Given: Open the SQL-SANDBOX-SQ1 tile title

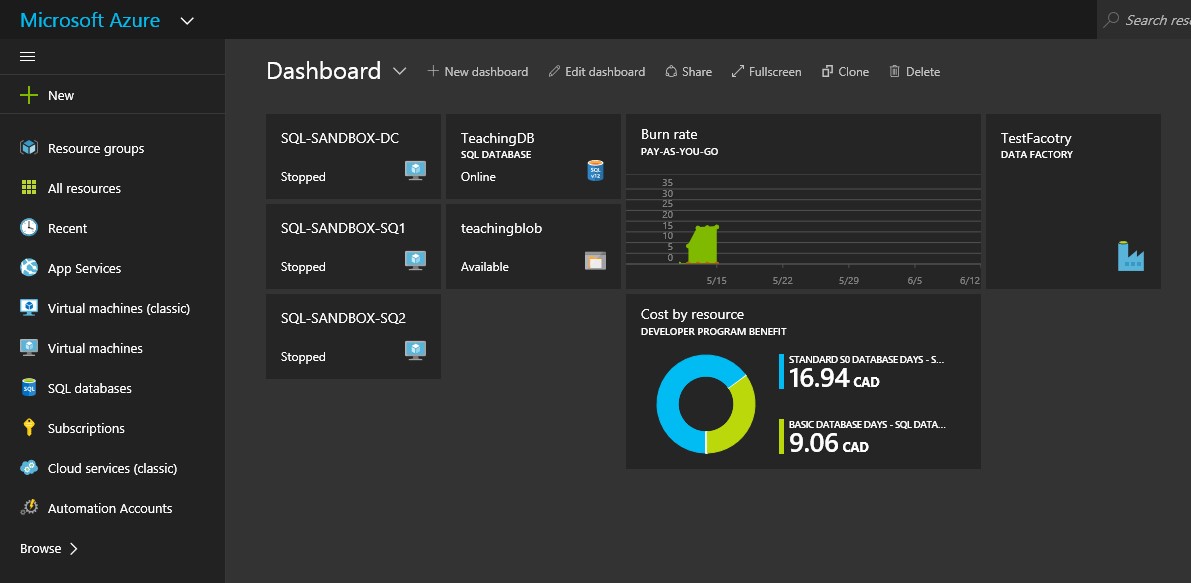Looking at the screenshot, I should click(343, 228).
